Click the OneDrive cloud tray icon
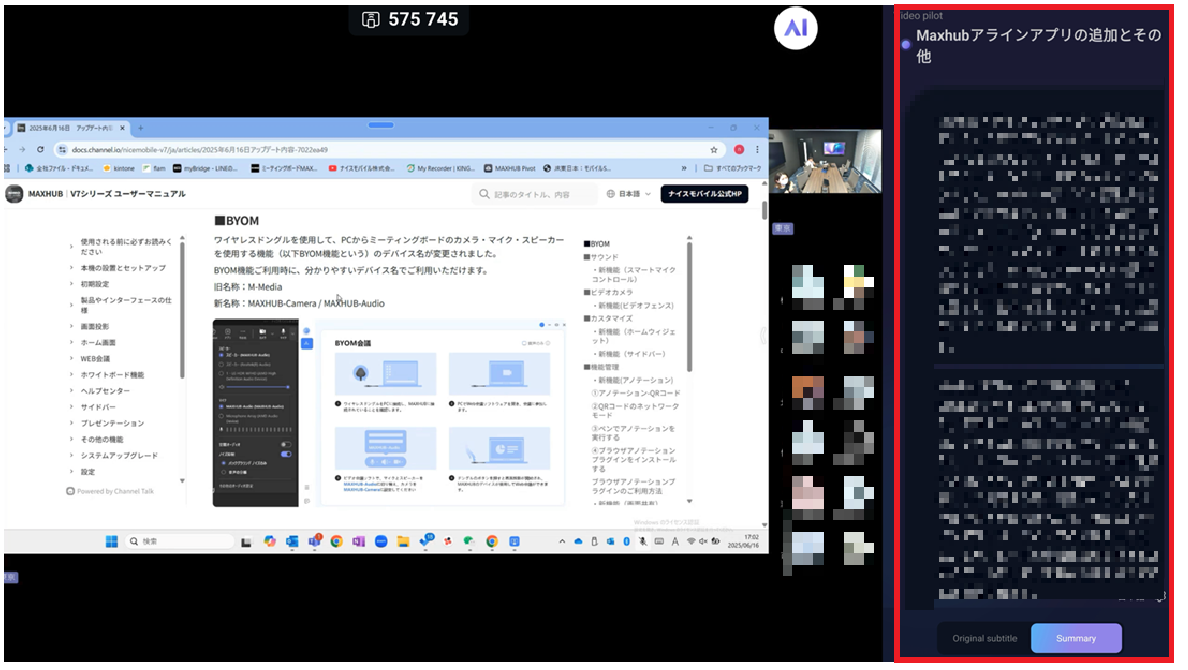The width and height of the screenshot is (1188, 670). click(x=578, y=541)
